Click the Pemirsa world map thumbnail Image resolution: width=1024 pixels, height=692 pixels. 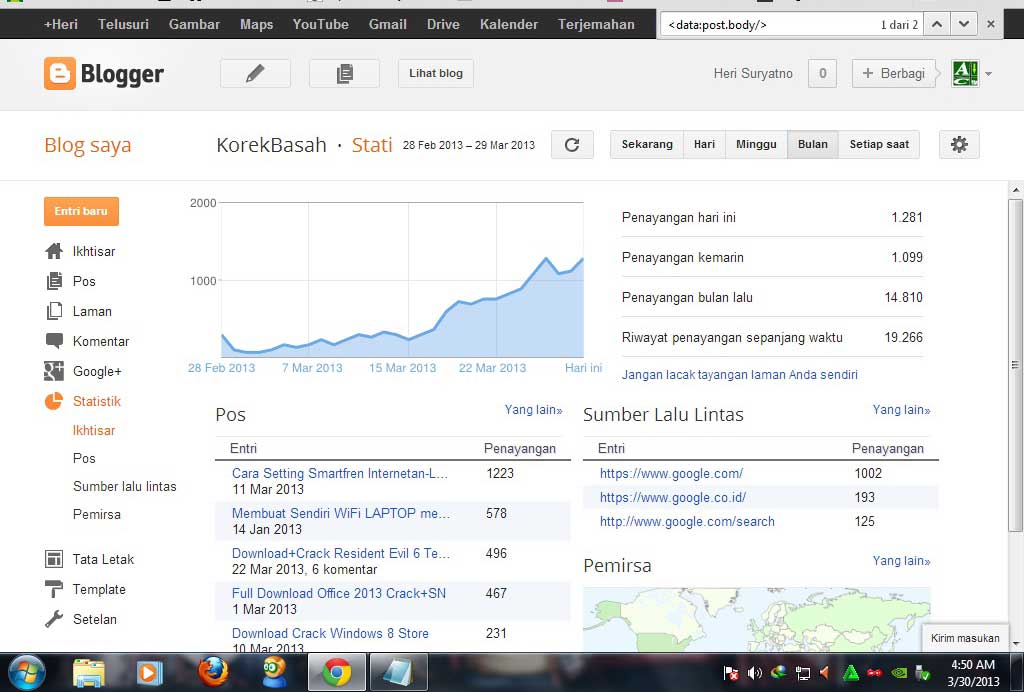click(x=757, y=619)
